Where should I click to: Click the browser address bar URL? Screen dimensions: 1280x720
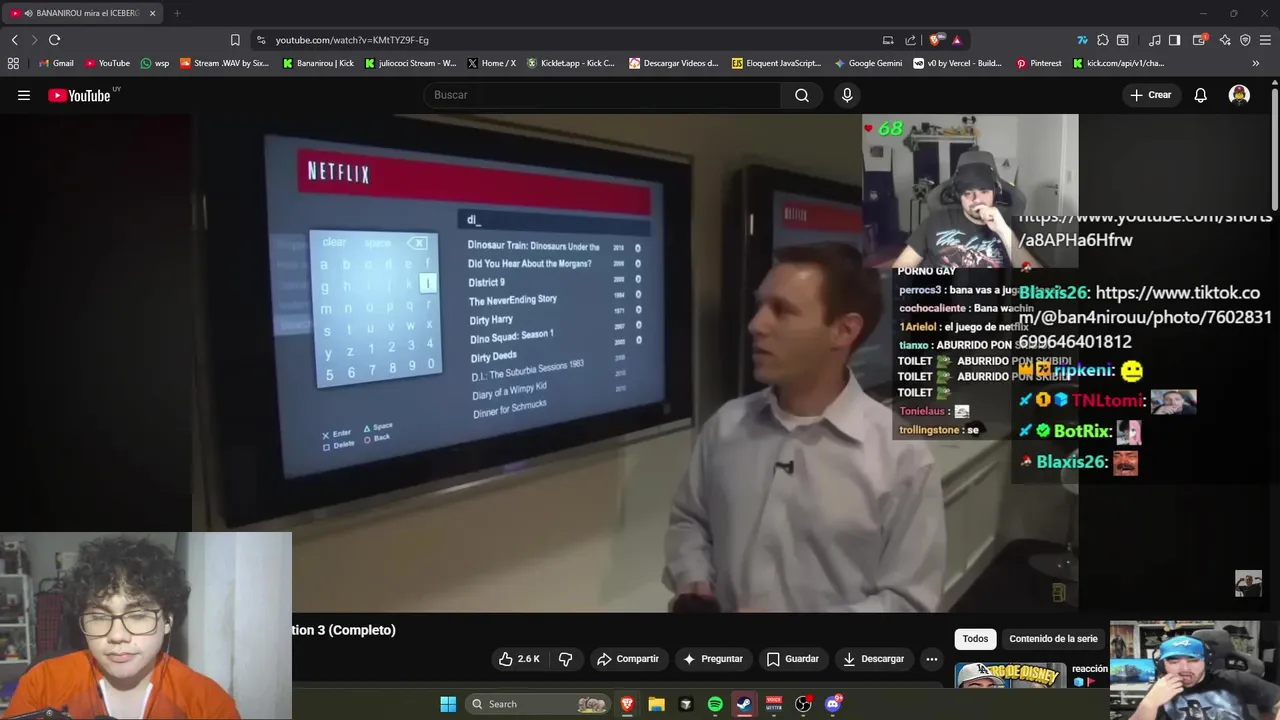(352, 40)
